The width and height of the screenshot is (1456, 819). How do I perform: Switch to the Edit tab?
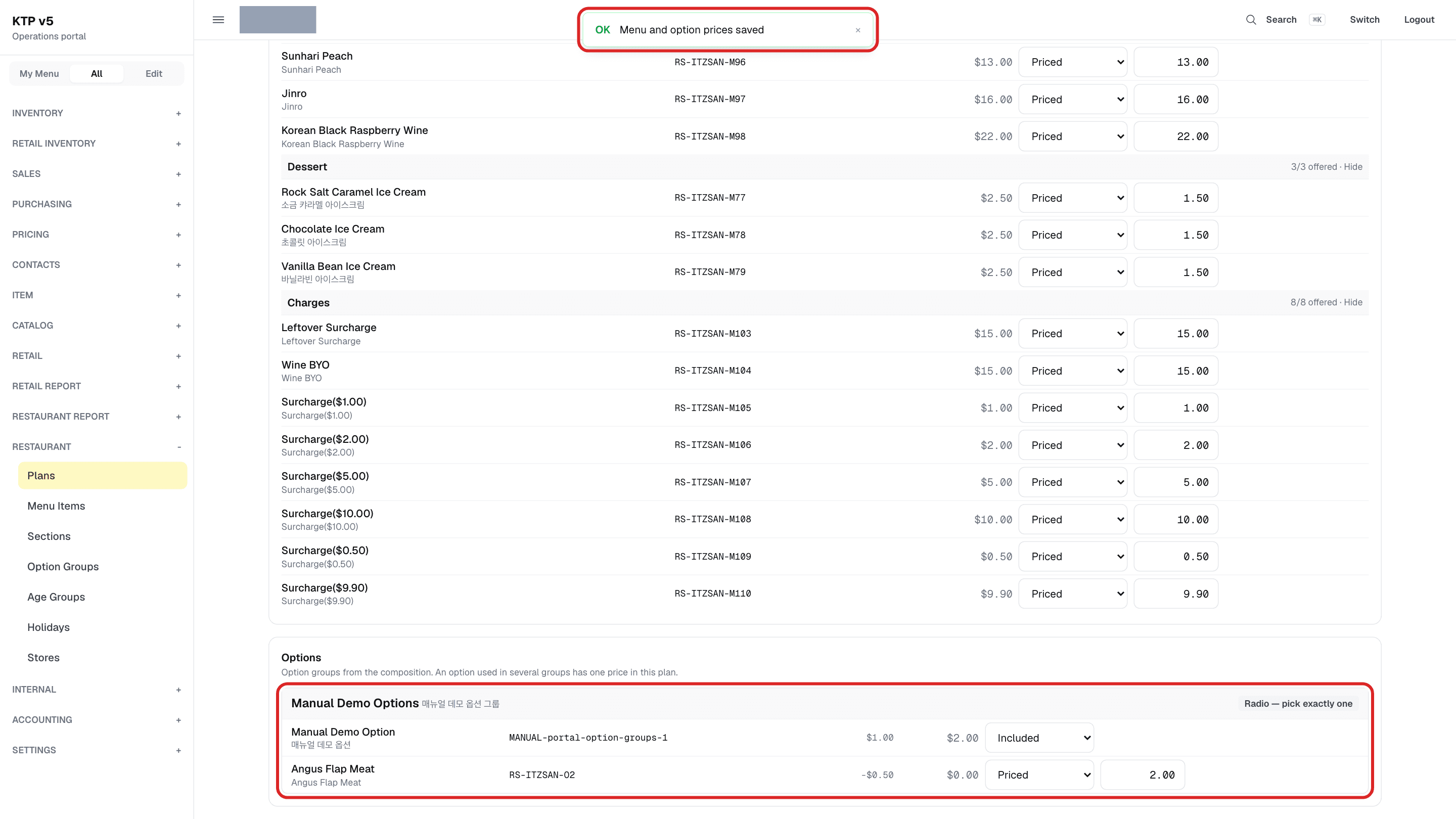tap(154, 73)
